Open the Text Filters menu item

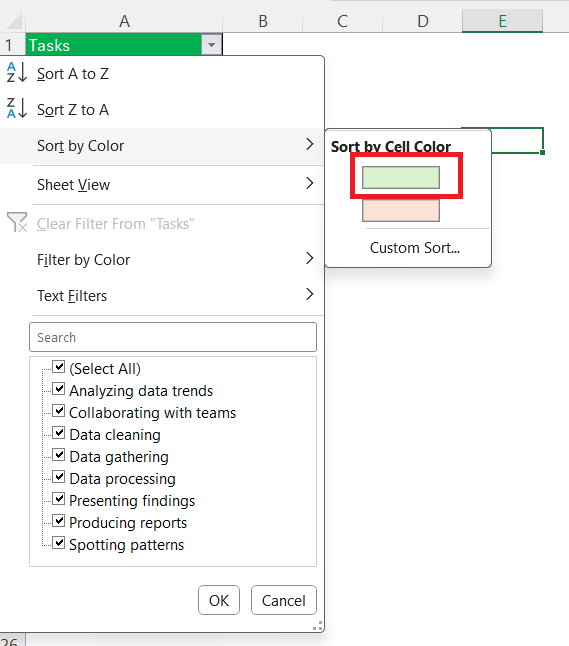coord(162,295)
